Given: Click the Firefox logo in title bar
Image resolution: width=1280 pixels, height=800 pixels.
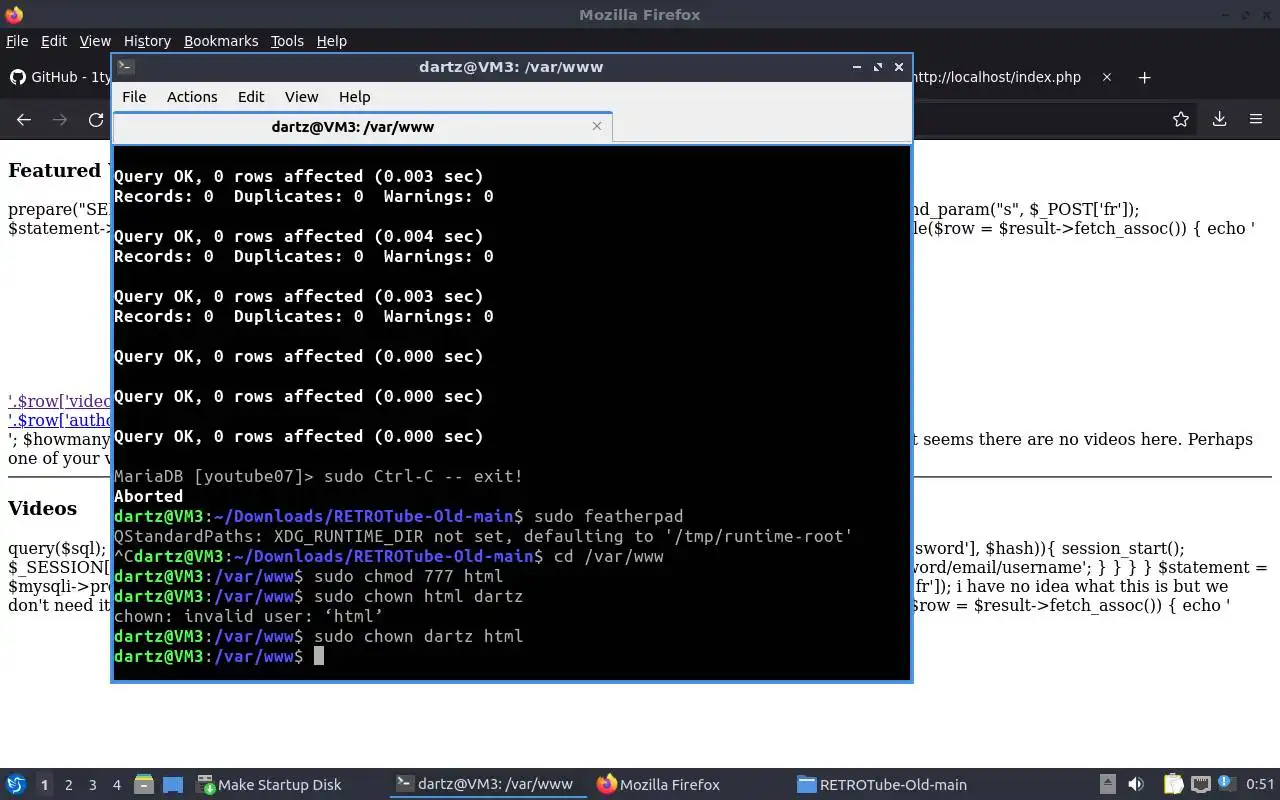Looking at the screenshot, I should (14, 14).
